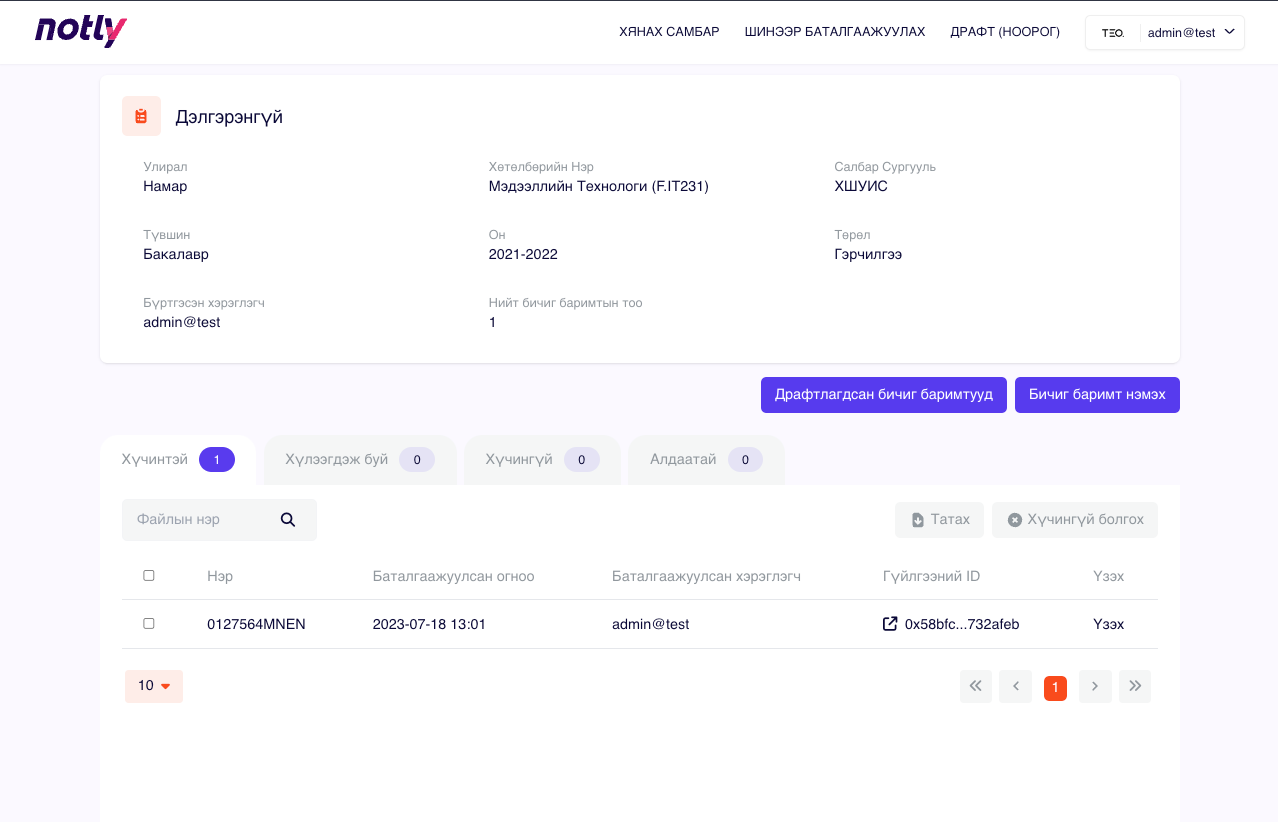Viewport: 1278px width, 822px height.
Task: Open transaction ID external link icon
Action: [890, 624]
